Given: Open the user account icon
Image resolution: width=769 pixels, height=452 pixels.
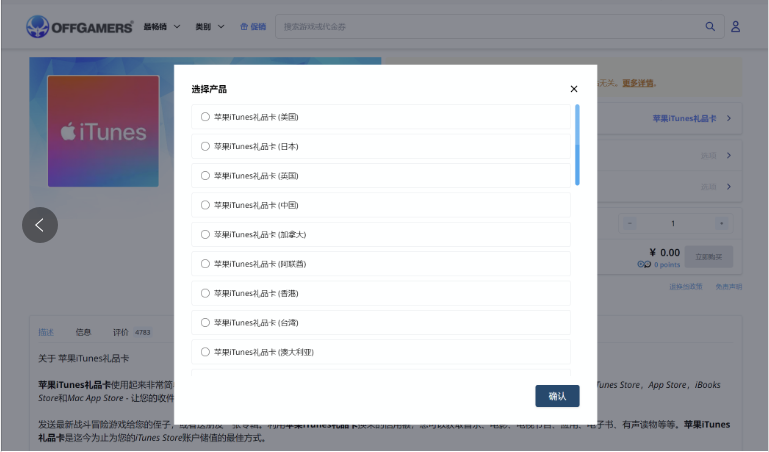Looking at the screenshot, I should 735,26.
